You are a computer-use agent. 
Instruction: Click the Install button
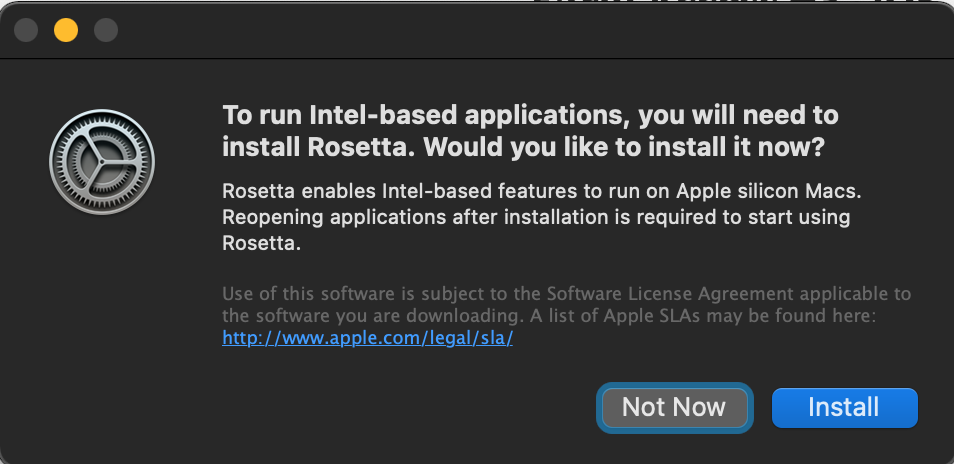844,407
